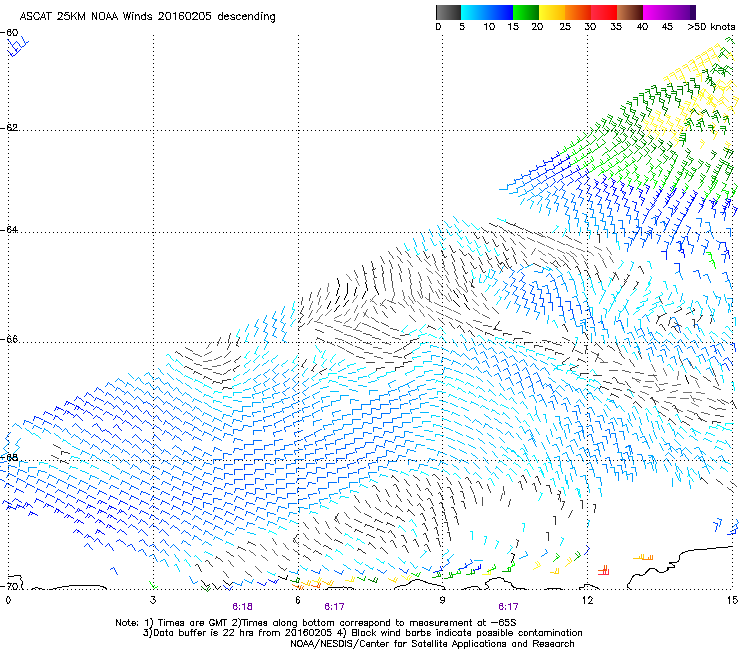
Task: Click the '-62' latitude axis label
Action: [9, 127]
